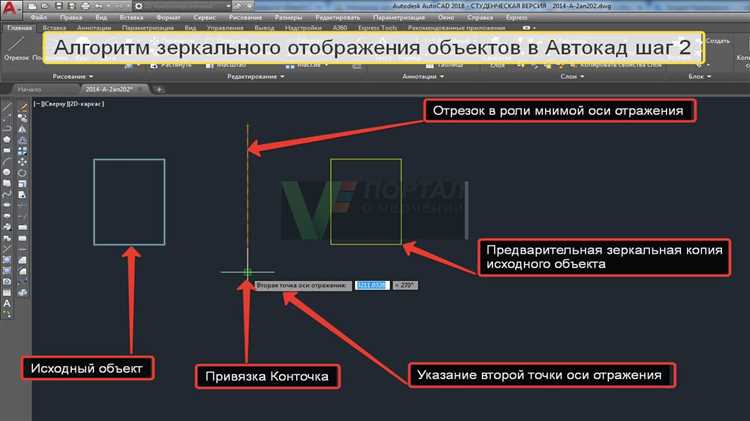Click the Rotate tool in the Modify toolbar
750x421 pixels.
pos(22,172)
